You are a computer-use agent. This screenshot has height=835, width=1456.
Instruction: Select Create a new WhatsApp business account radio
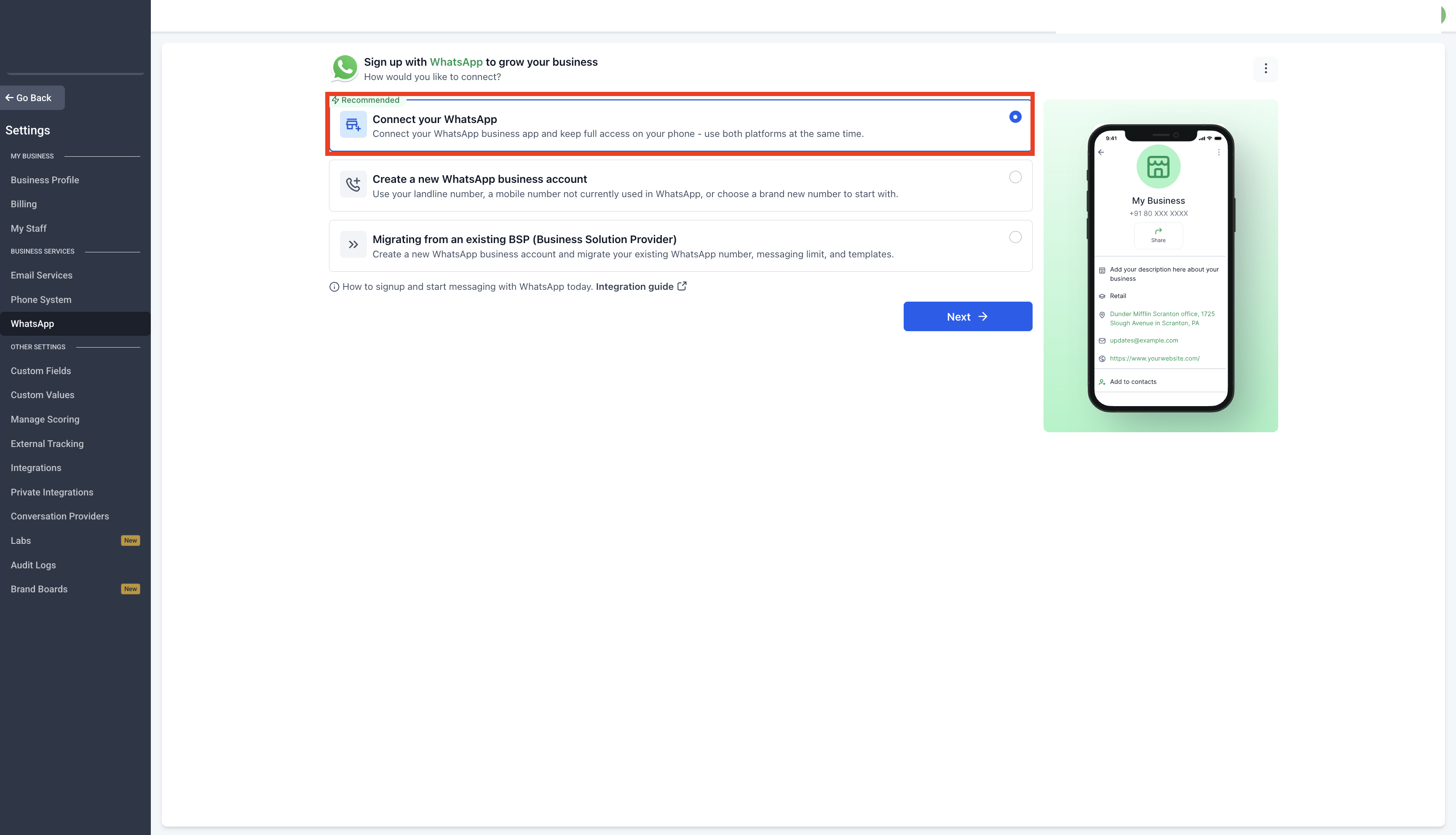coord(1015,177)
